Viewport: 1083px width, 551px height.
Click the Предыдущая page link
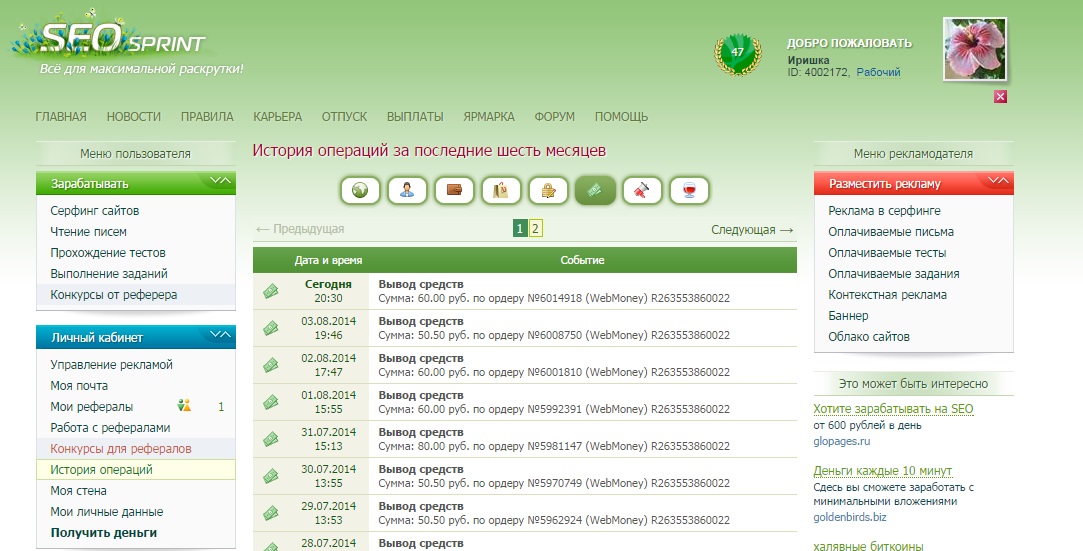point(300,229)
